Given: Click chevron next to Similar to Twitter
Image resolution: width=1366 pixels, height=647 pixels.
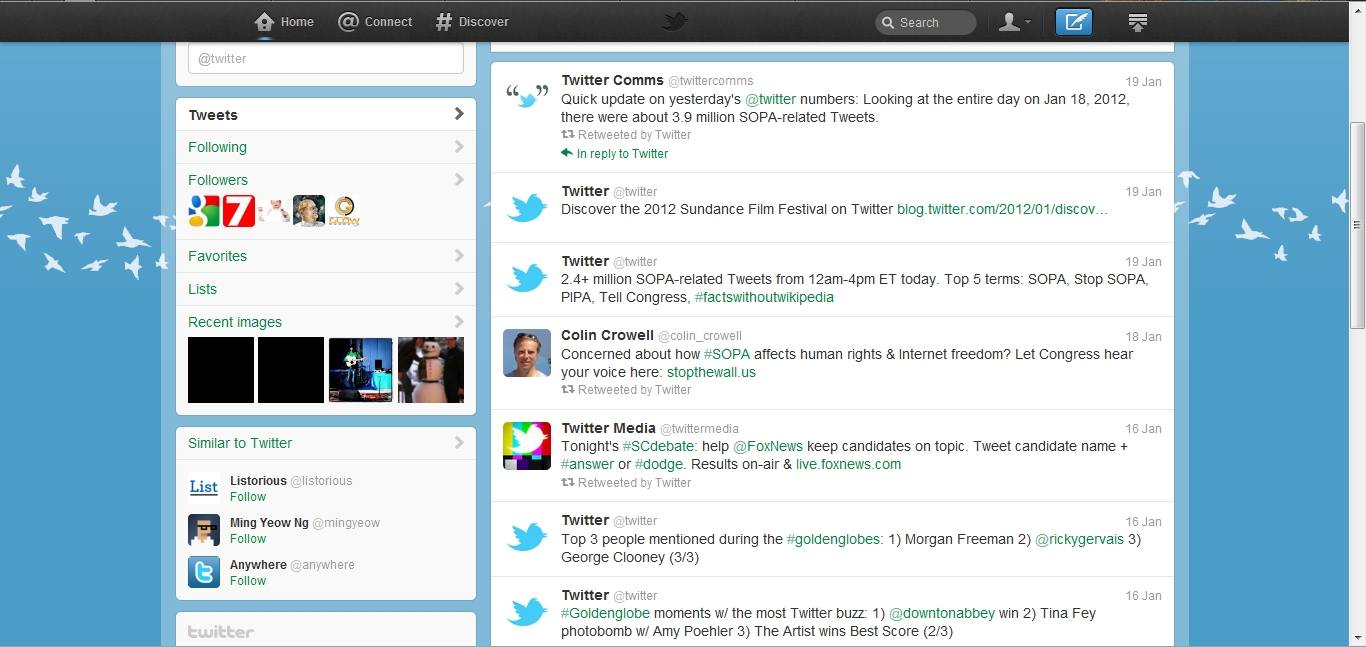Looking at the screenshot, I should tap(459, 443).
